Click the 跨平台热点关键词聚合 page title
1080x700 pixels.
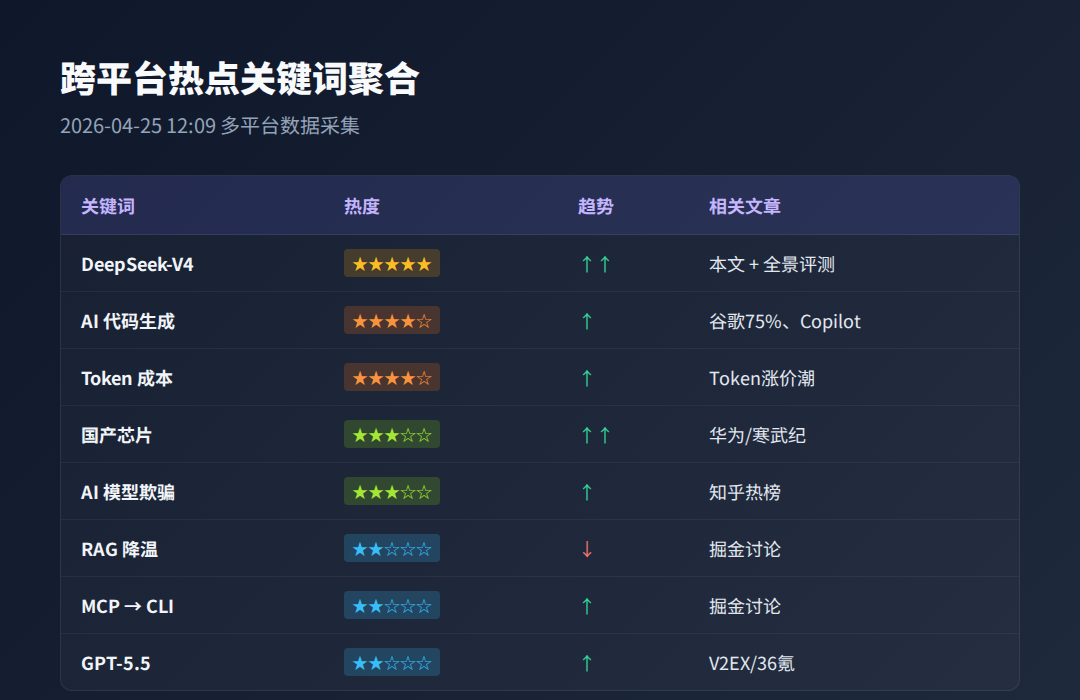point(240,79)
